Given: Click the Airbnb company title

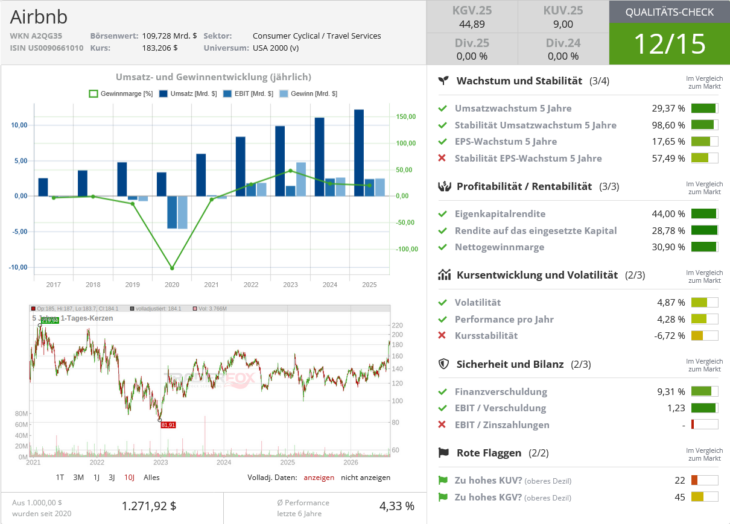Looking at the screenshot, I should 39,17.
